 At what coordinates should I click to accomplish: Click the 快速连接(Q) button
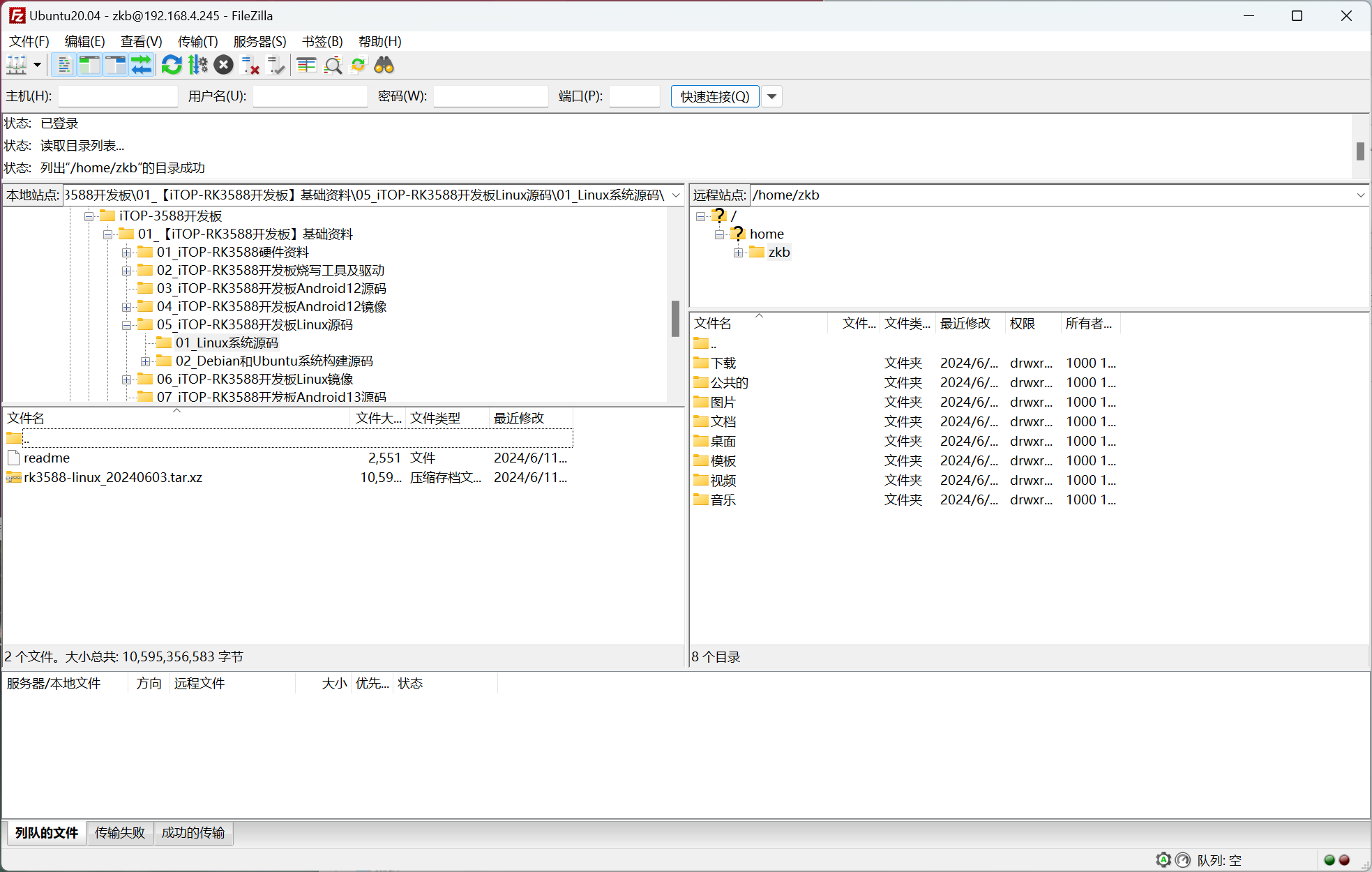715,96
